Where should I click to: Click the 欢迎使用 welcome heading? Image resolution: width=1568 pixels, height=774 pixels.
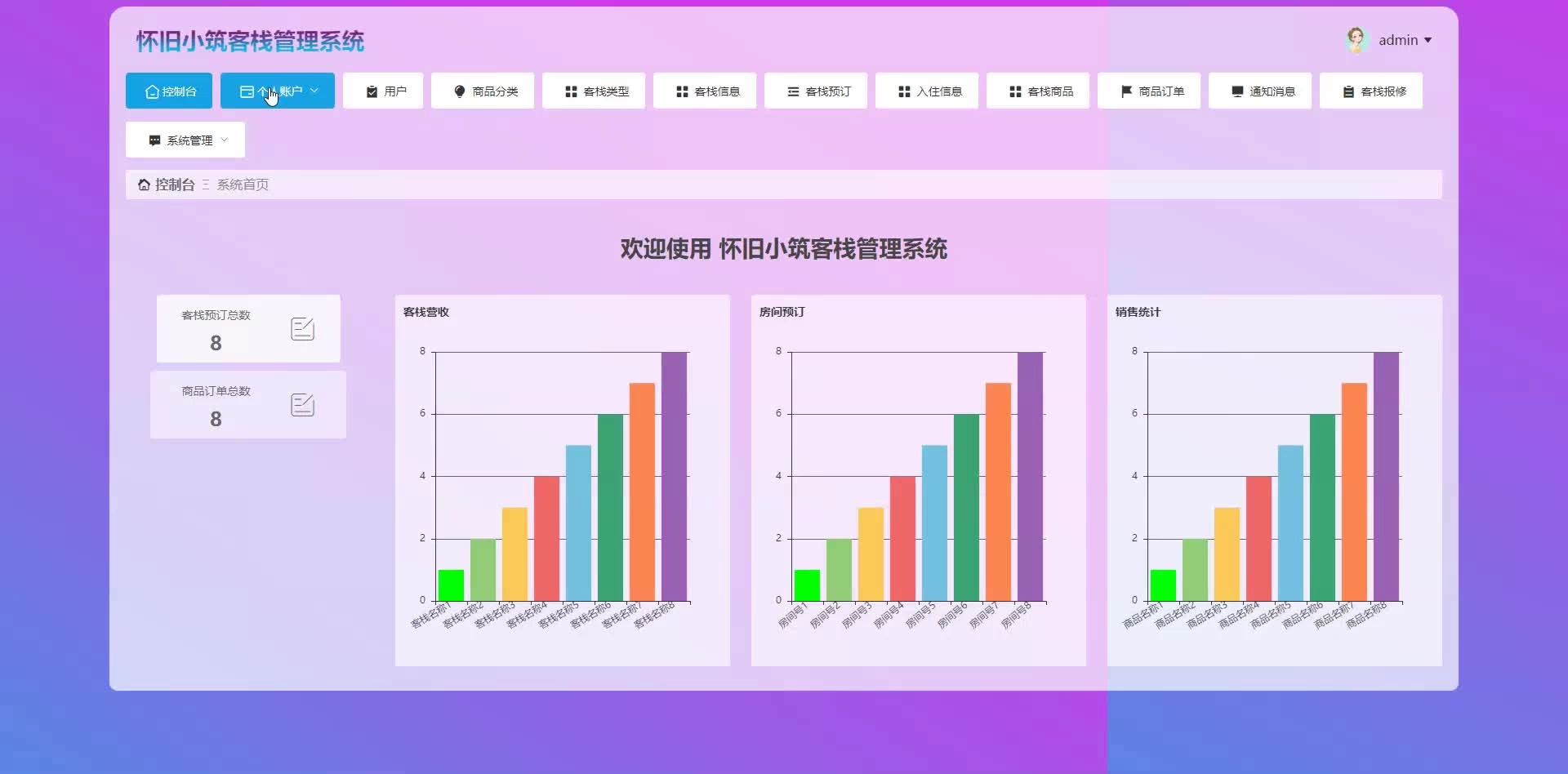point(784,249)
